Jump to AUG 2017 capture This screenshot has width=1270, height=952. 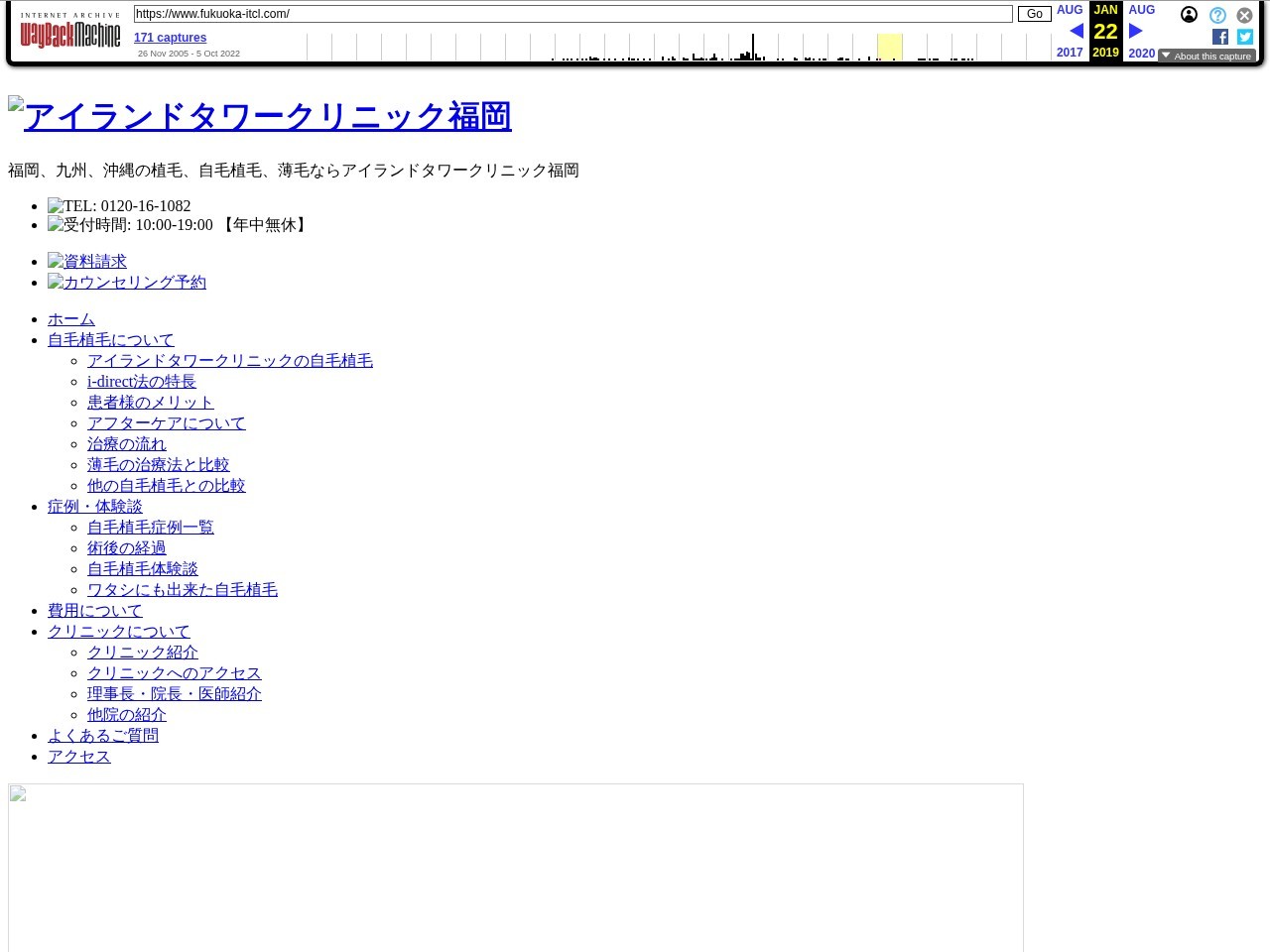[x=1070, y=10]
